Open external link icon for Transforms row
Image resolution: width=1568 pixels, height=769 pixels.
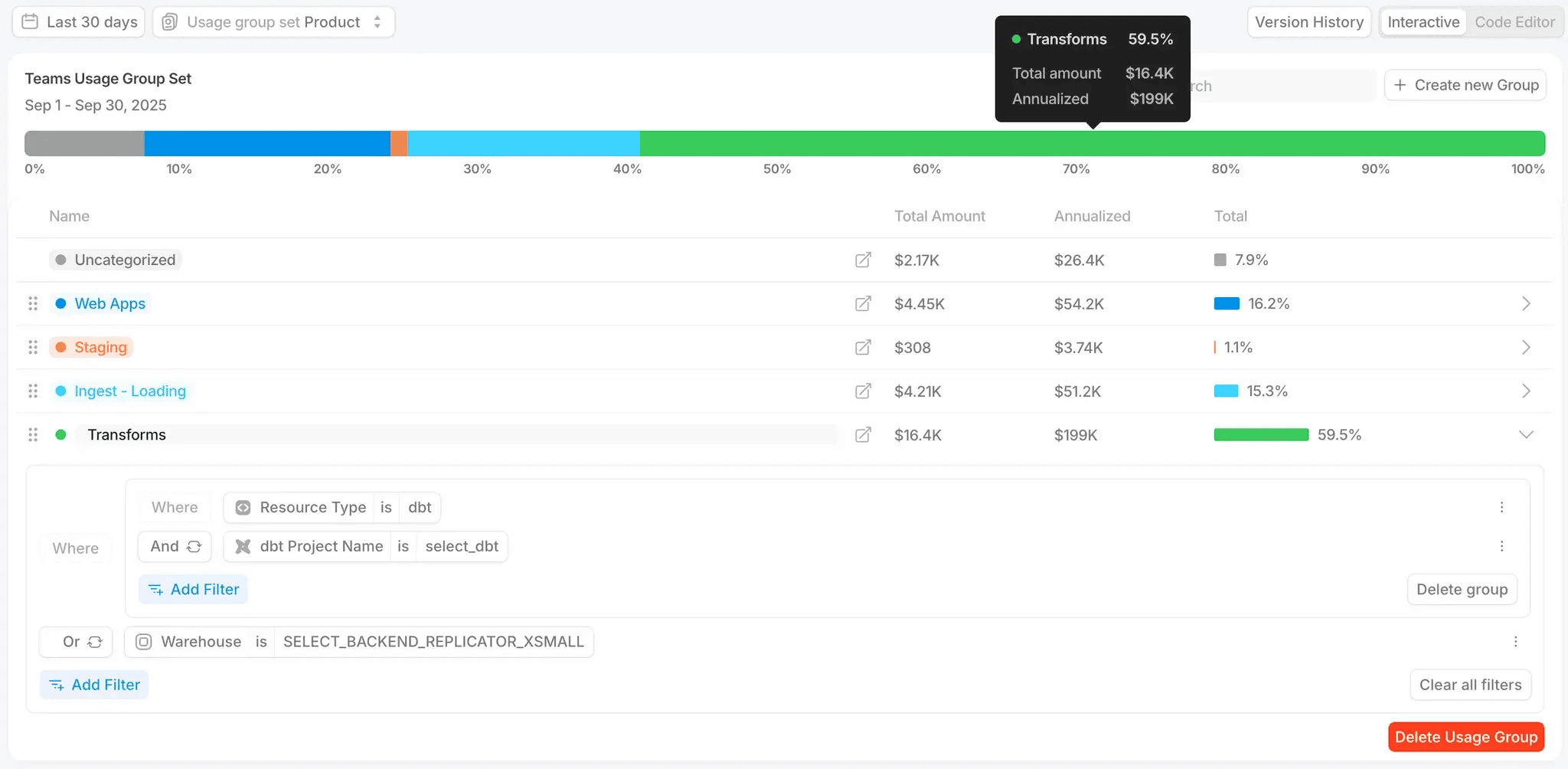click(x=863, y=435)
